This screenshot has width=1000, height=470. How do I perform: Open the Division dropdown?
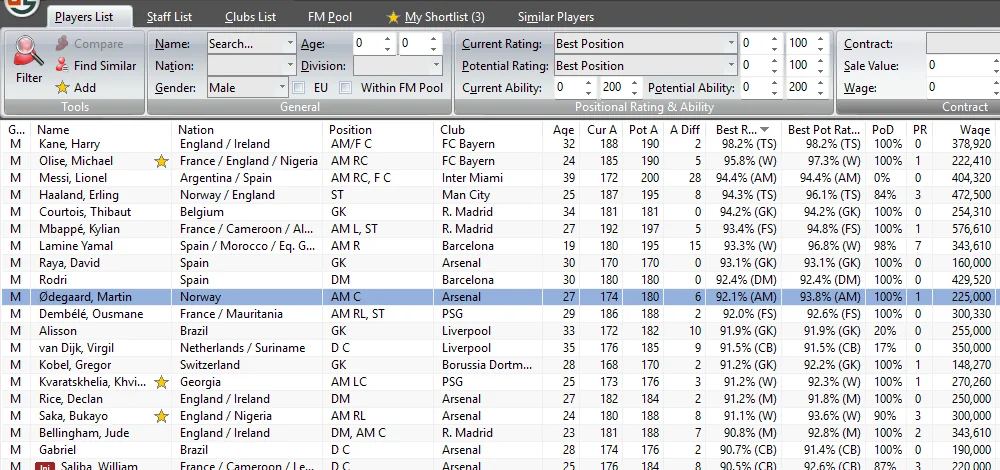pyautogui.click(x=436, y=65)
